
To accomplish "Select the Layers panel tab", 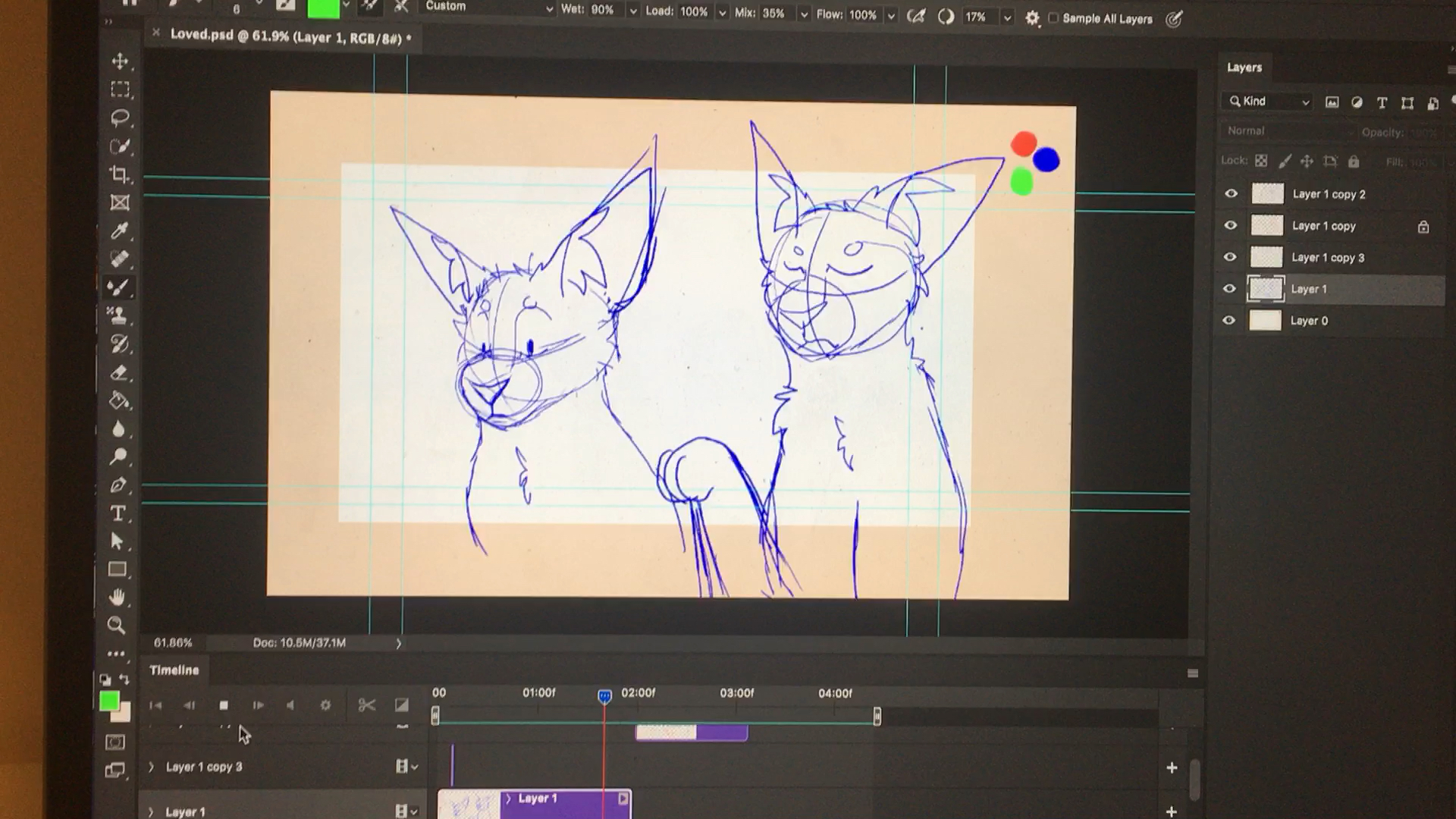I will tap(1244, 67).
